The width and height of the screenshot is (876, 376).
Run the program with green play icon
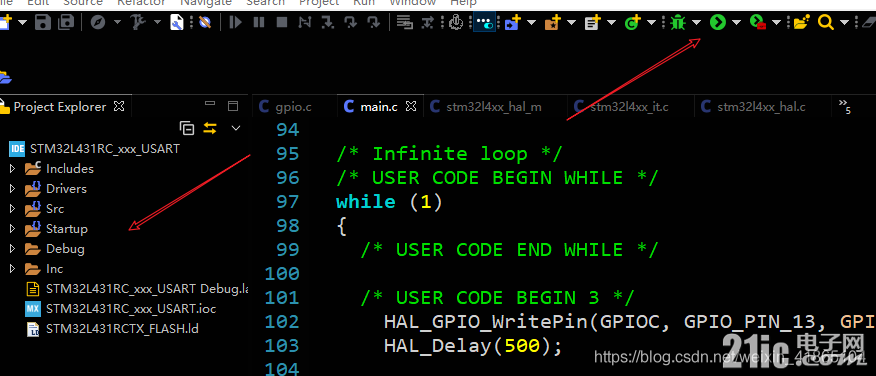pyautogui.click(x=718, y=22)
